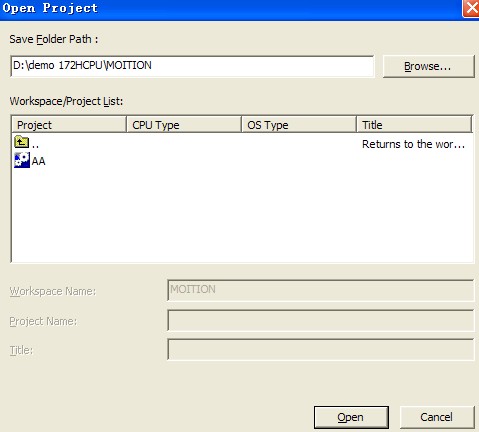This screenshot has height=432, width=479.
Task: Cancel the Open Project dialog
Action: [x=437, y=417]
